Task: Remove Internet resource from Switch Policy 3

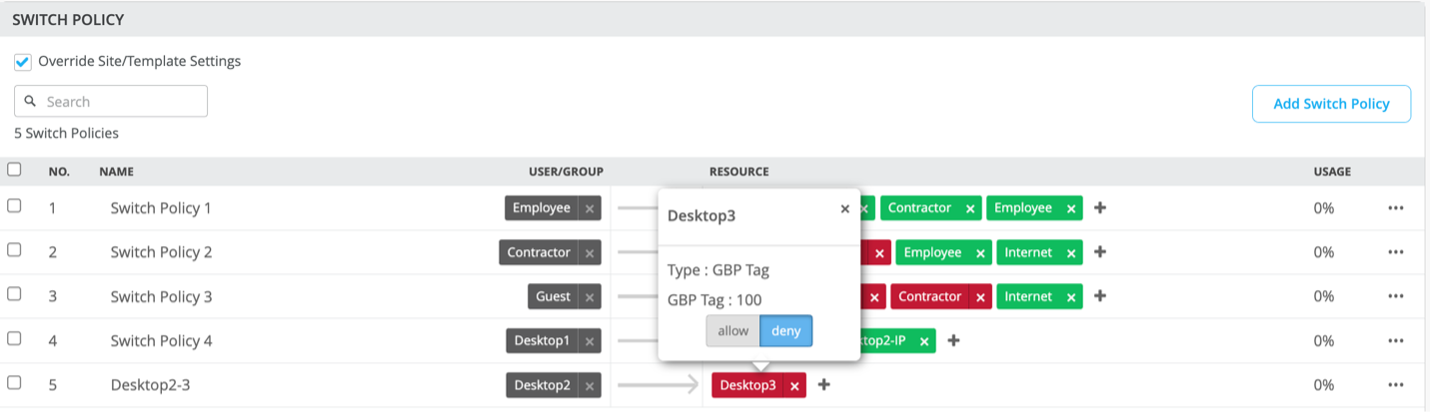Action: [1071, 297]
